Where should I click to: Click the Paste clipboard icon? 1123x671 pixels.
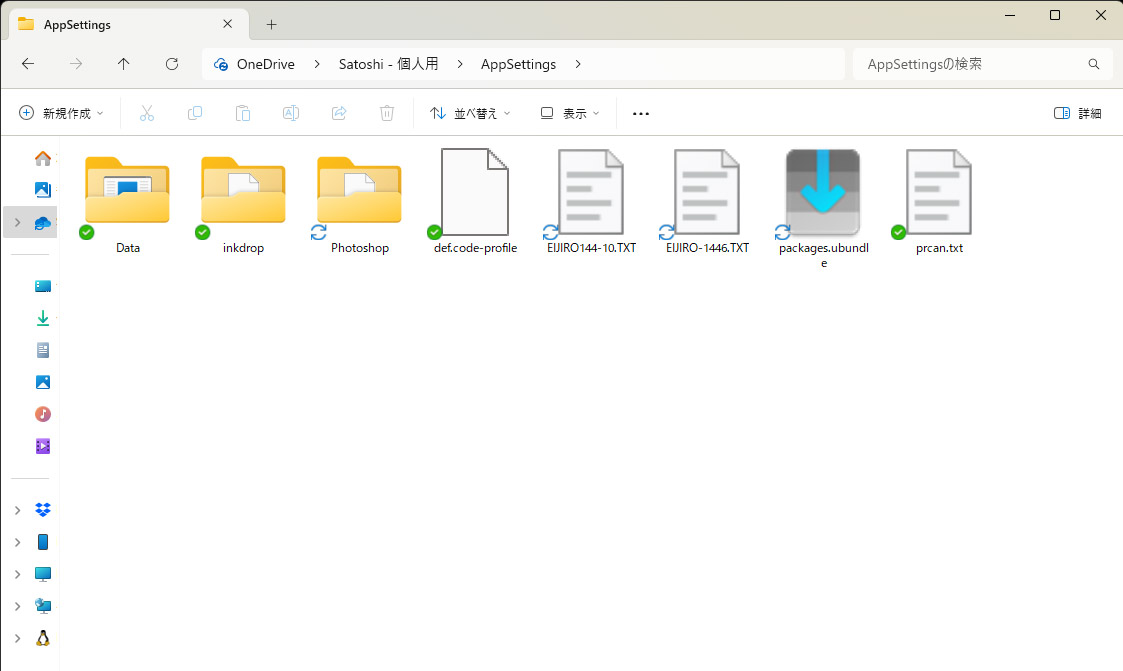243,113
